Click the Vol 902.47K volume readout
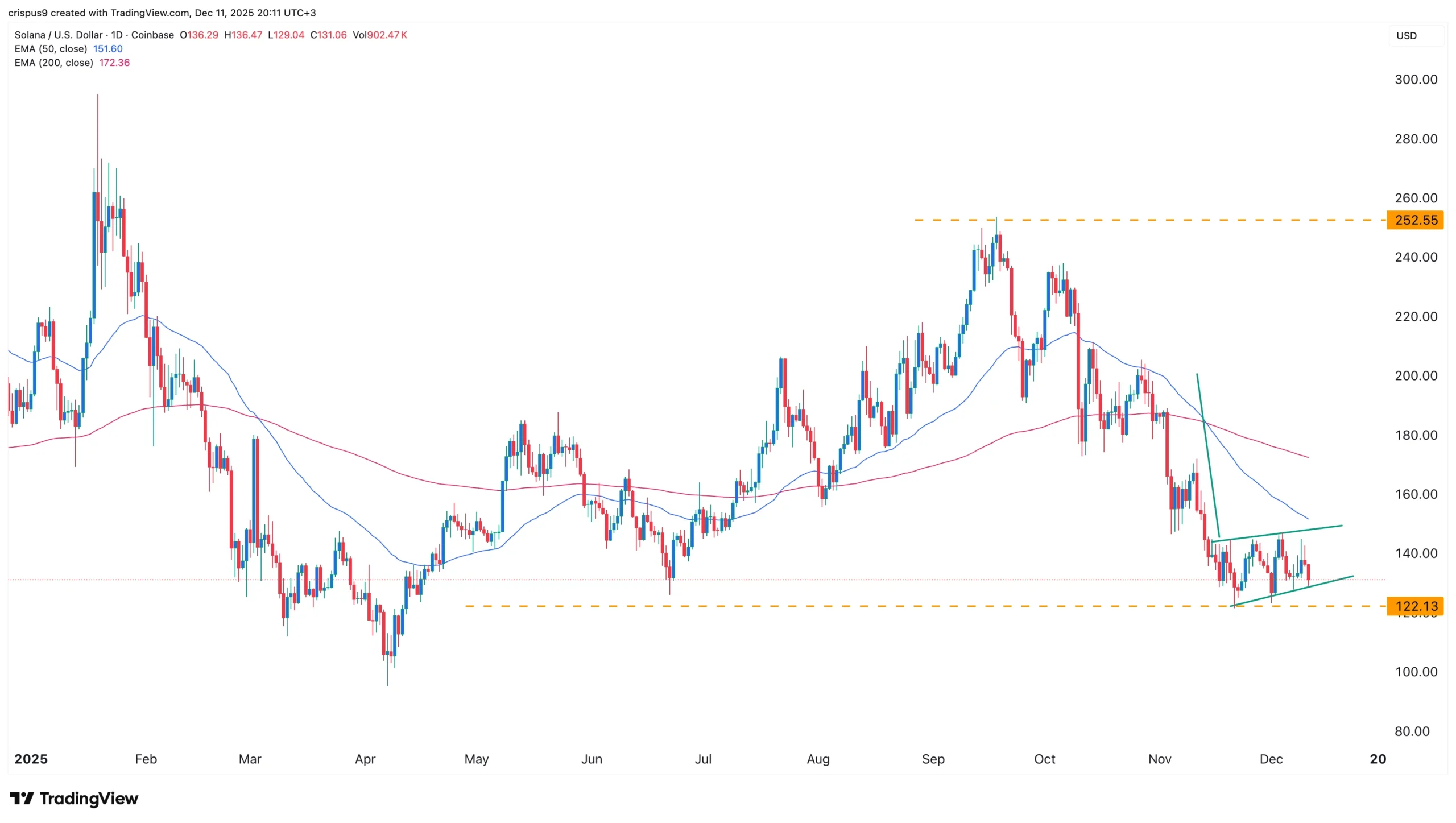 [380, 35]
